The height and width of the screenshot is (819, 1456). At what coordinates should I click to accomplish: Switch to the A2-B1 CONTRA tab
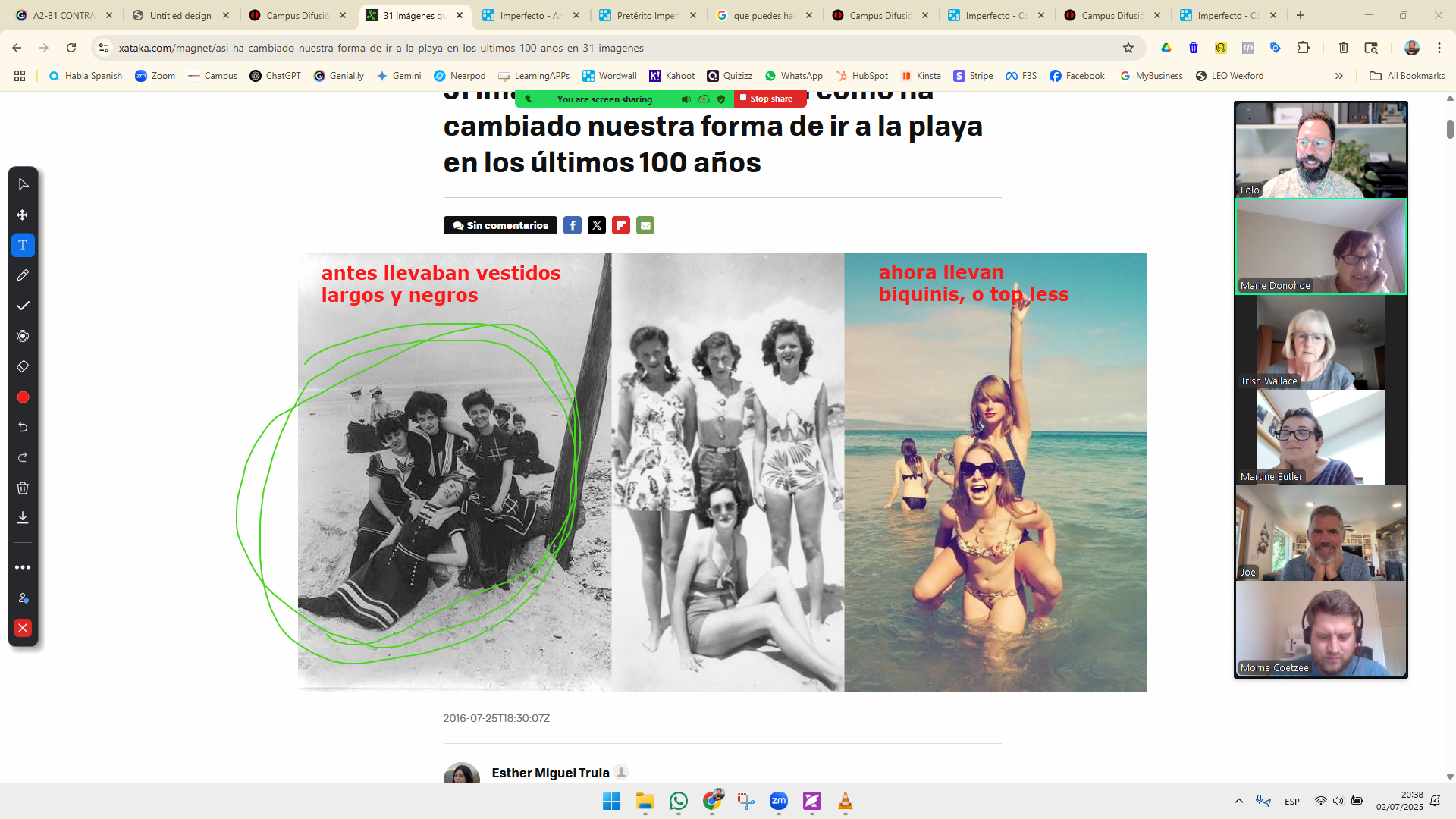pyautogui.click(x=64, y=15)
